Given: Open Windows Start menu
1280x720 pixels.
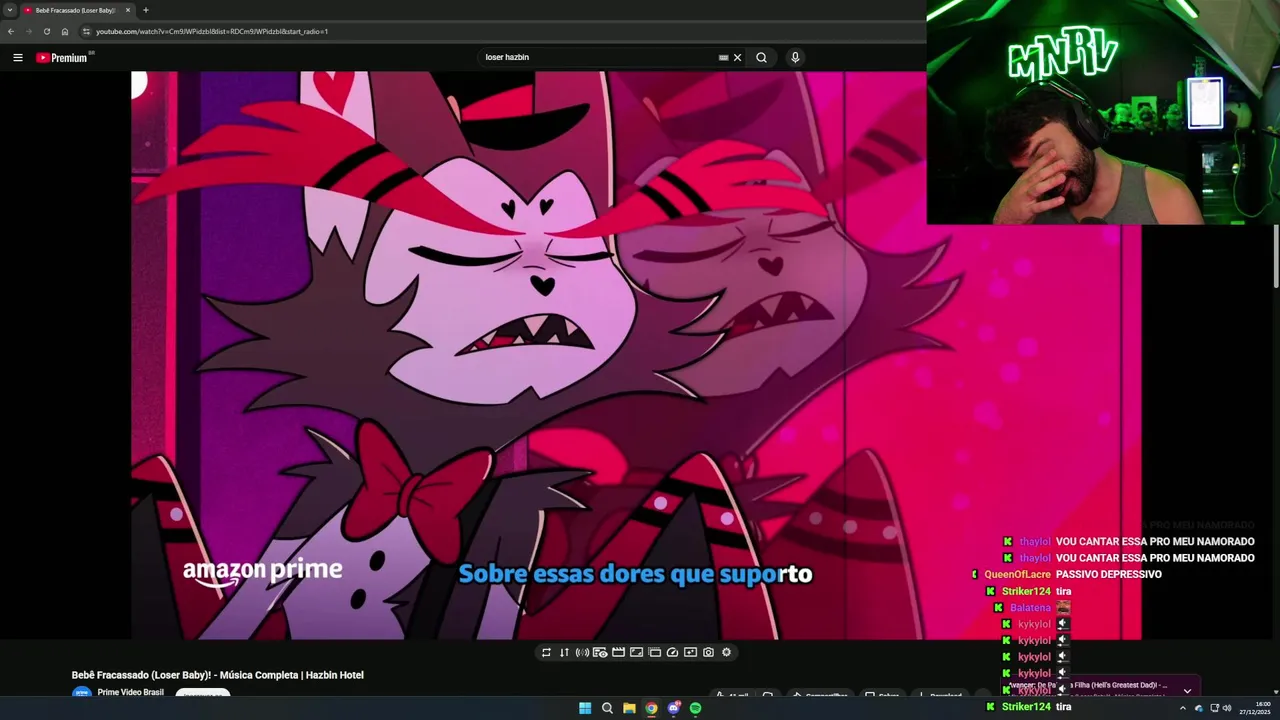Looking at the screenshot, I should pos(585,708).
